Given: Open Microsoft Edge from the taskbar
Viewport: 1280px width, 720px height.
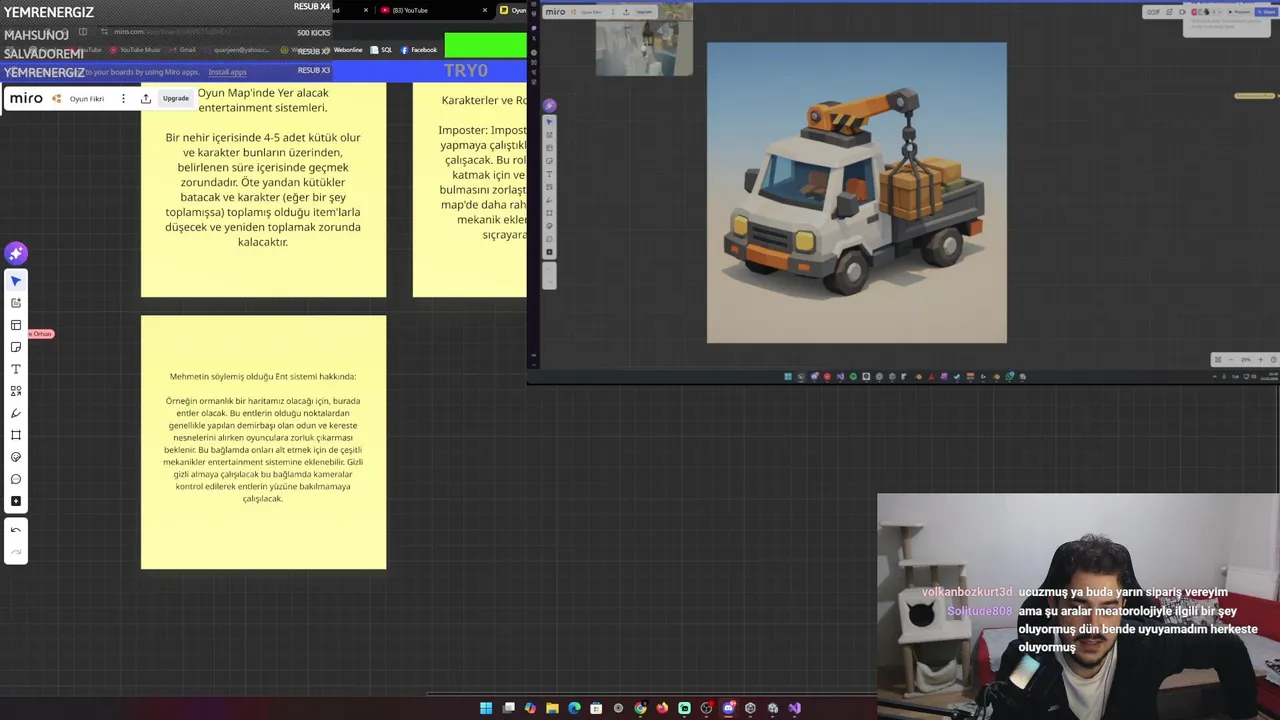Looking at the screenshot, I should tap(574, 708).
